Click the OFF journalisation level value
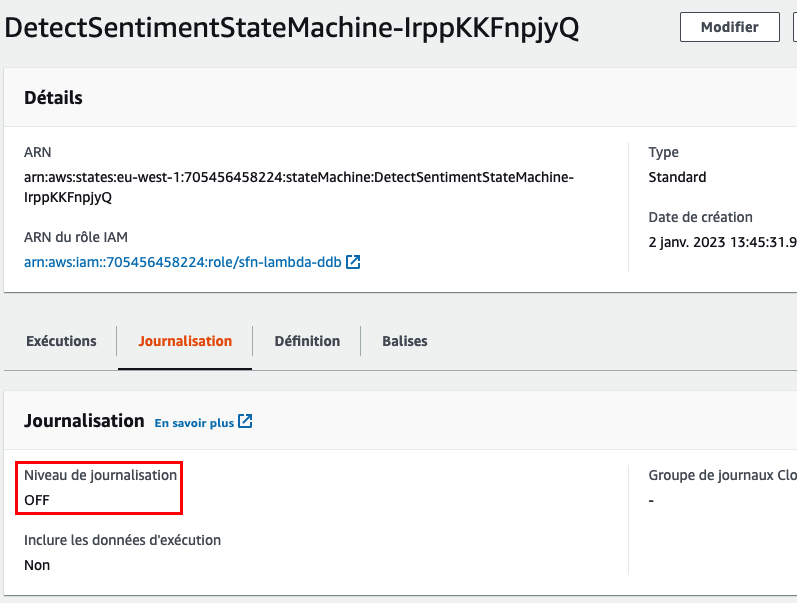The width and height of the screenshot is (797, 603). [37, 500]
